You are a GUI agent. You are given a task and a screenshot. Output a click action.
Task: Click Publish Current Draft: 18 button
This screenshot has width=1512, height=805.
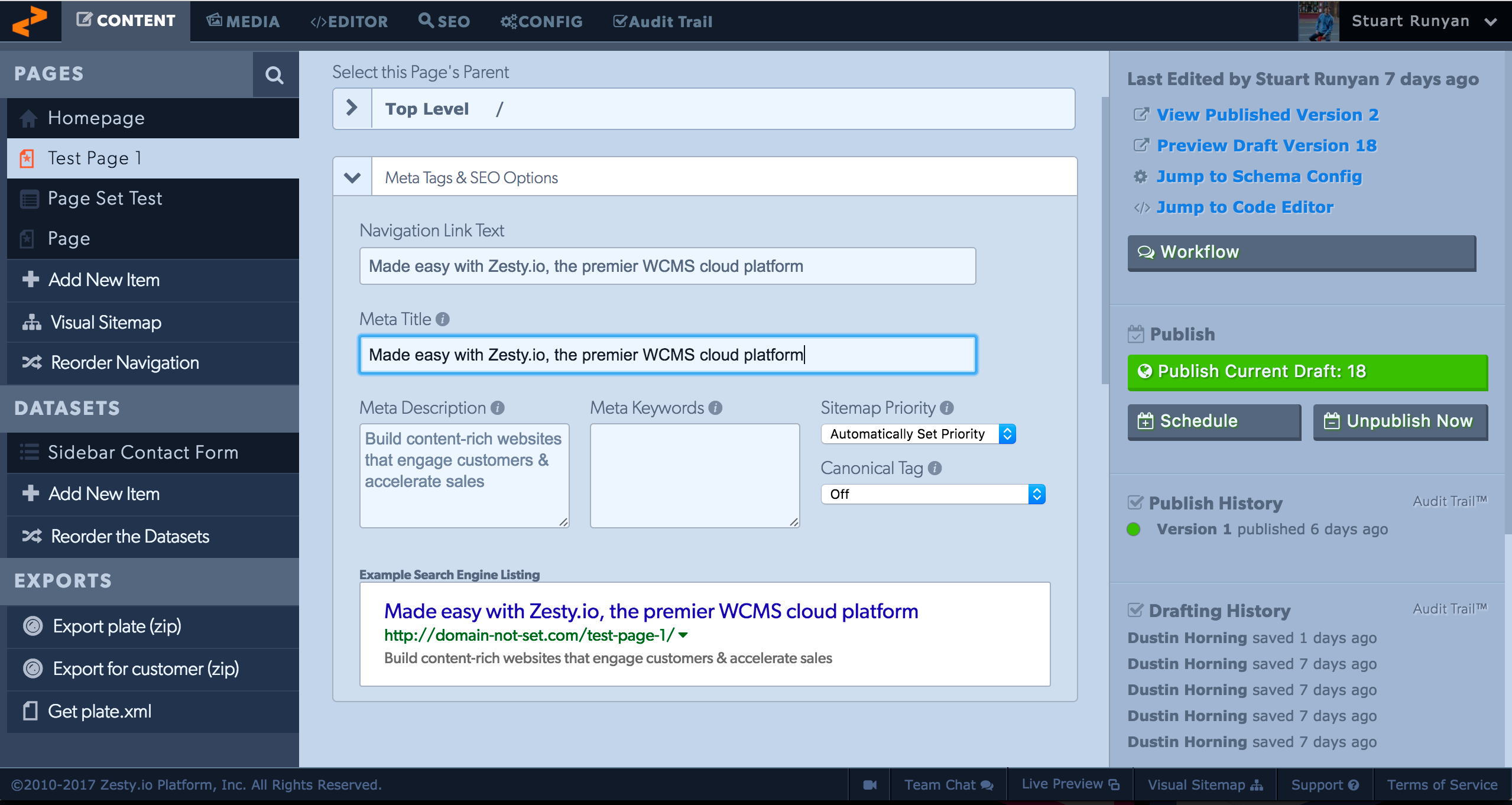[x=1307, y=372]
